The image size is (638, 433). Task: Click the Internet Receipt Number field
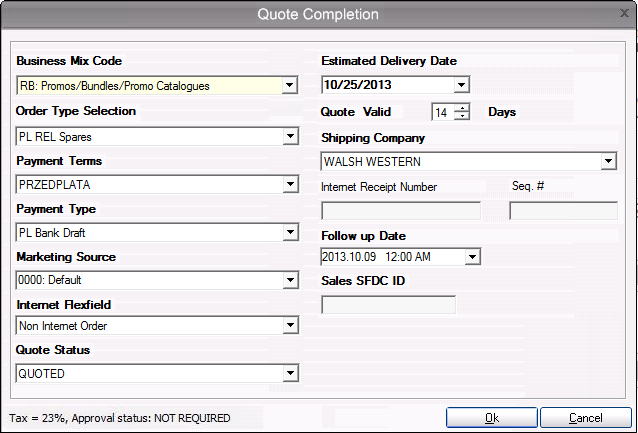[401, 211]
